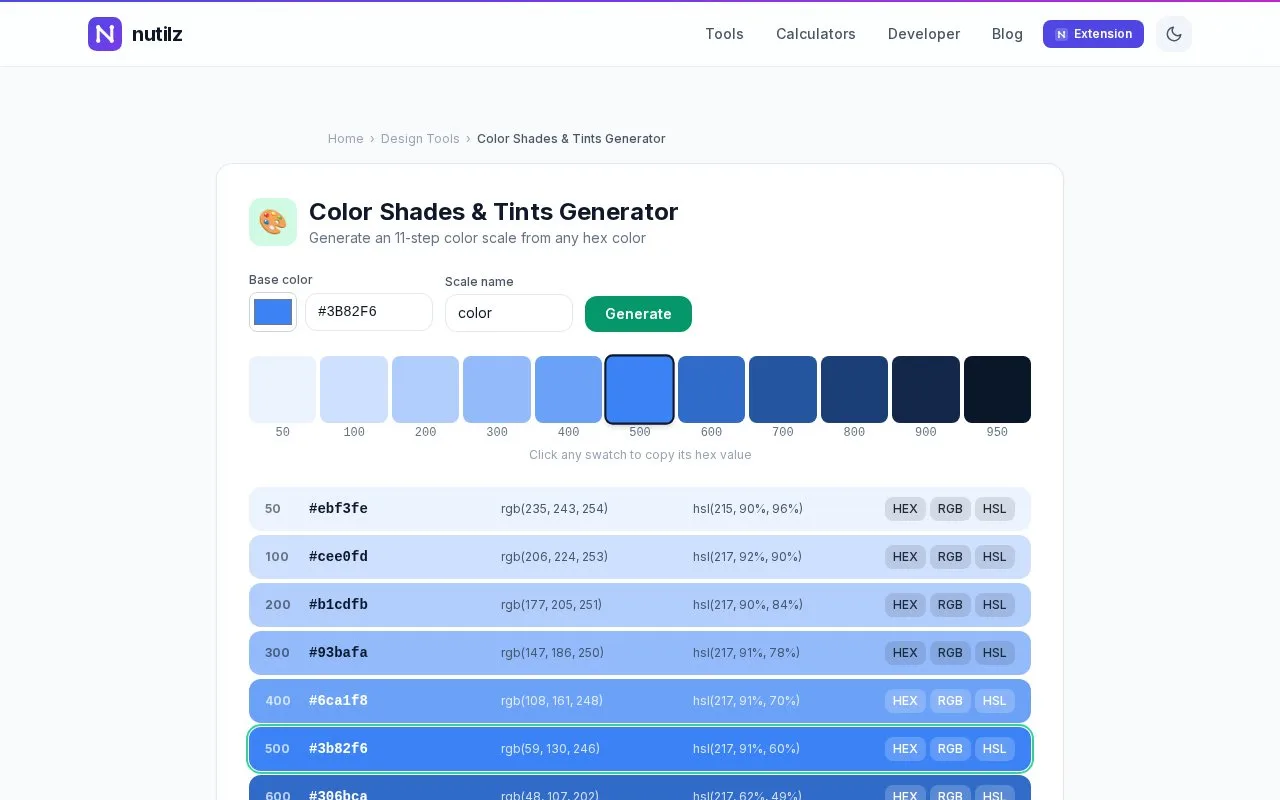Click HEX button in the #3b82f6 row

click(x=905, y=749)
